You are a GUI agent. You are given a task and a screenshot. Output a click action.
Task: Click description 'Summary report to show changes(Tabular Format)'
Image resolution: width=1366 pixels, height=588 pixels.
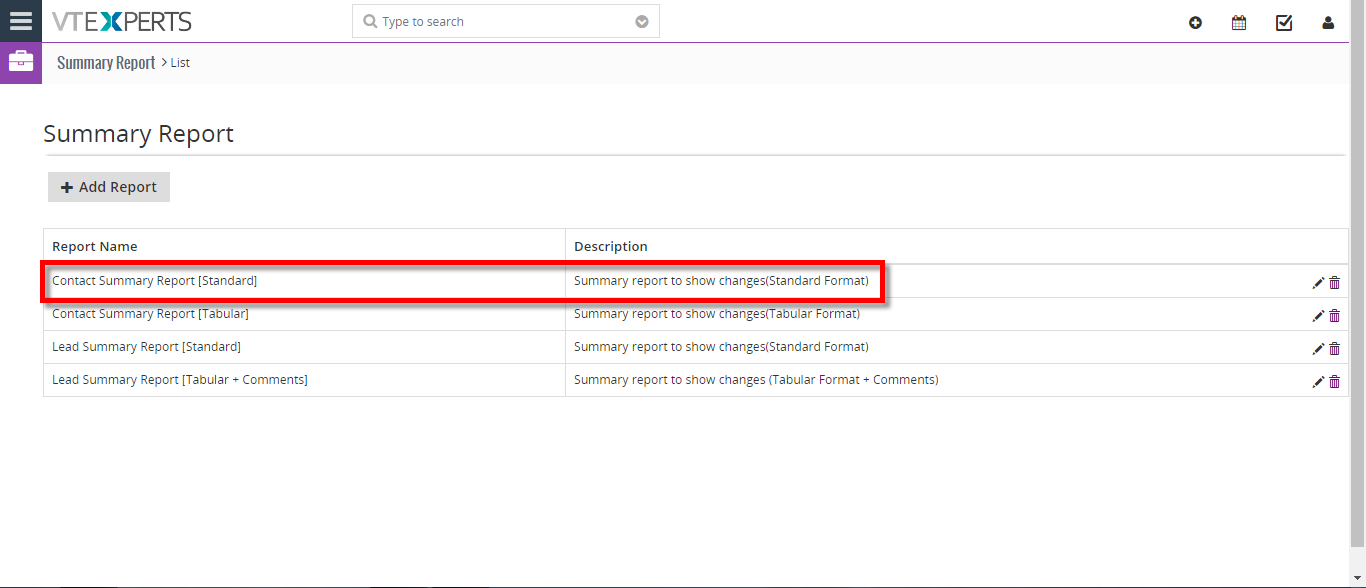[x=717, y=314]
